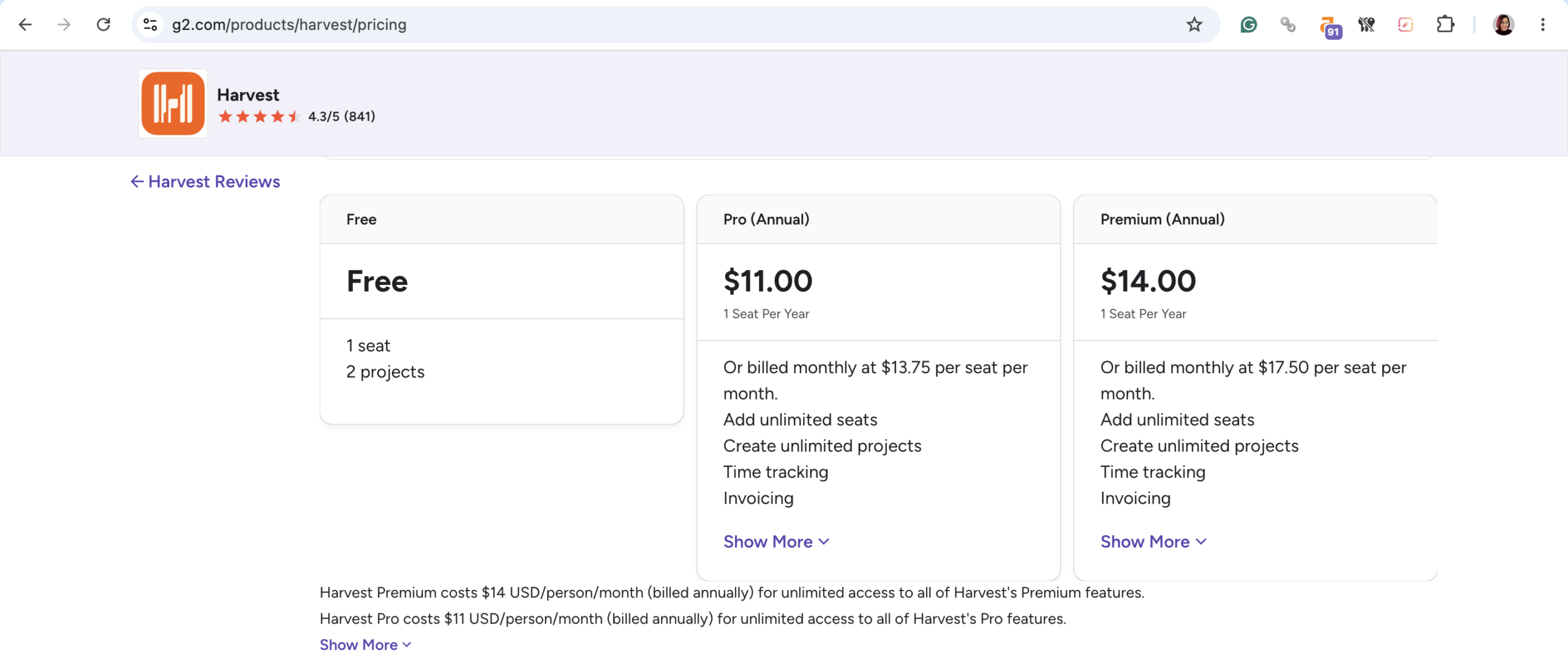Open the extension with 91 badge

click(x=1330, y=27)
